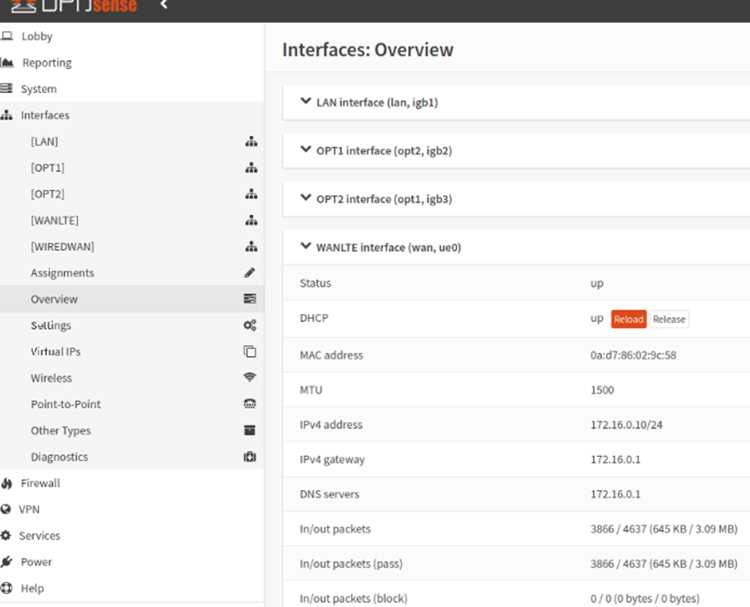Image resolution: width=750 pixels, height=607 pixels.
Task: Click the pencil icon beside Assignments
Action: [250, 273]
